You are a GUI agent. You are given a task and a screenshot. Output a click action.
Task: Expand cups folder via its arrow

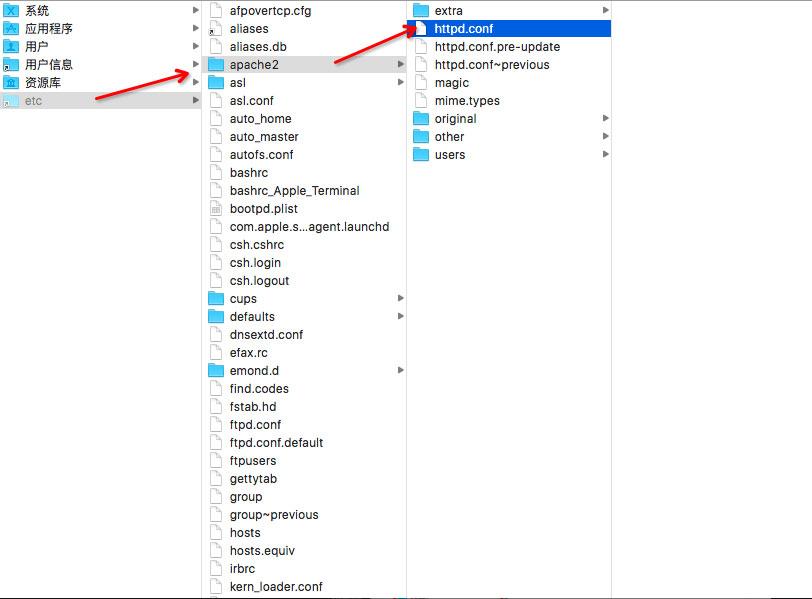[x=401, y=298]
